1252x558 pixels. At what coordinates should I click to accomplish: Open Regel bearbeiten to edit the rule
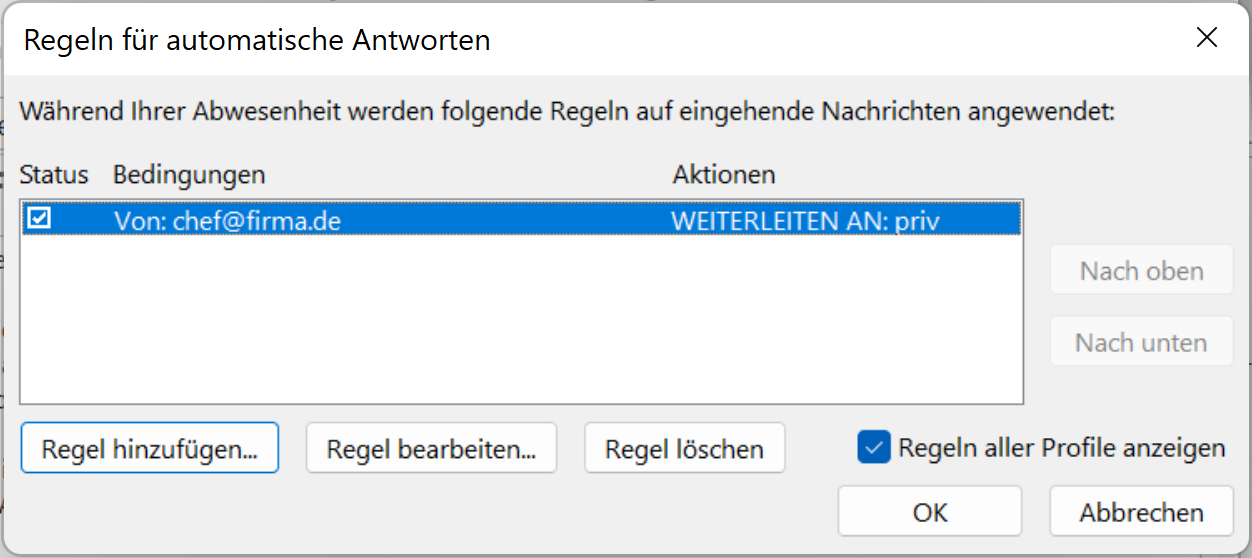[x=431, y=449]
